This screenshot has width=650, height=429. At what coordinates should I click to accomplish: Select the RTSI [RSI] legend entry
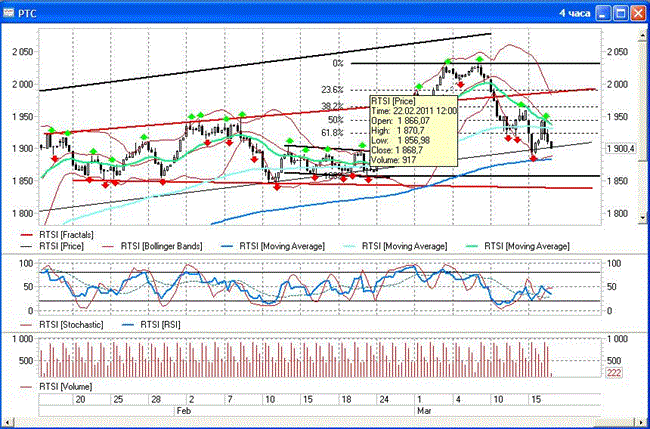[x=151, y=325]
